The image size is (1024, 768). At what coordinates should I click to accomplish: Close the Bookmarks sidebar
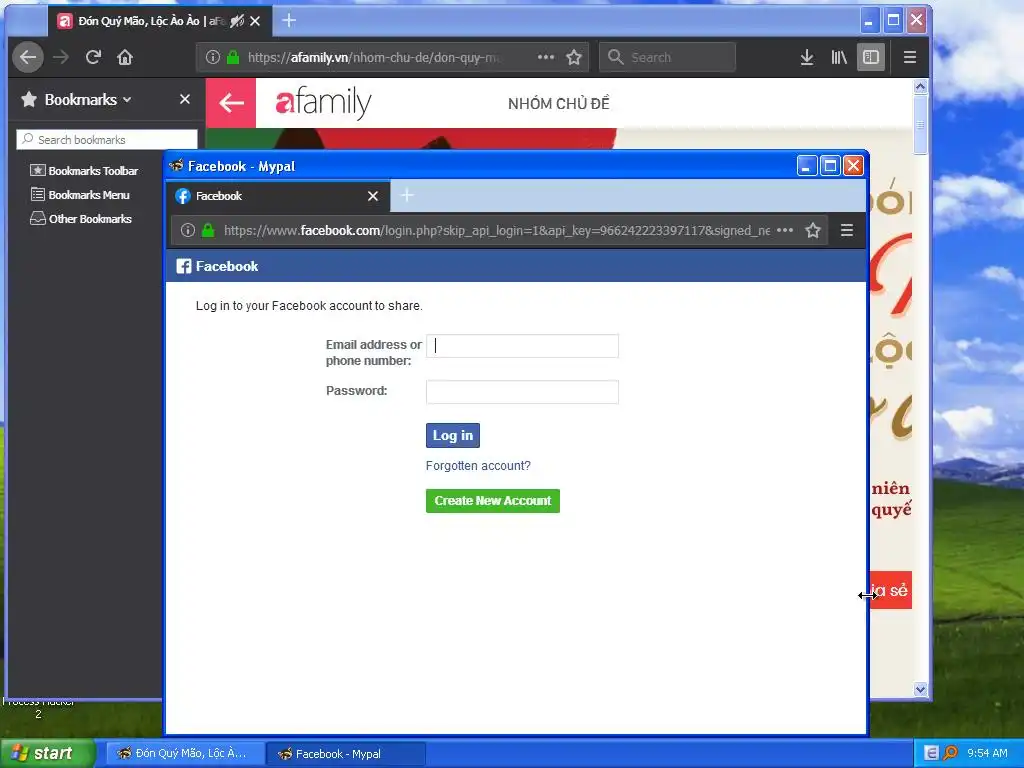185,99
